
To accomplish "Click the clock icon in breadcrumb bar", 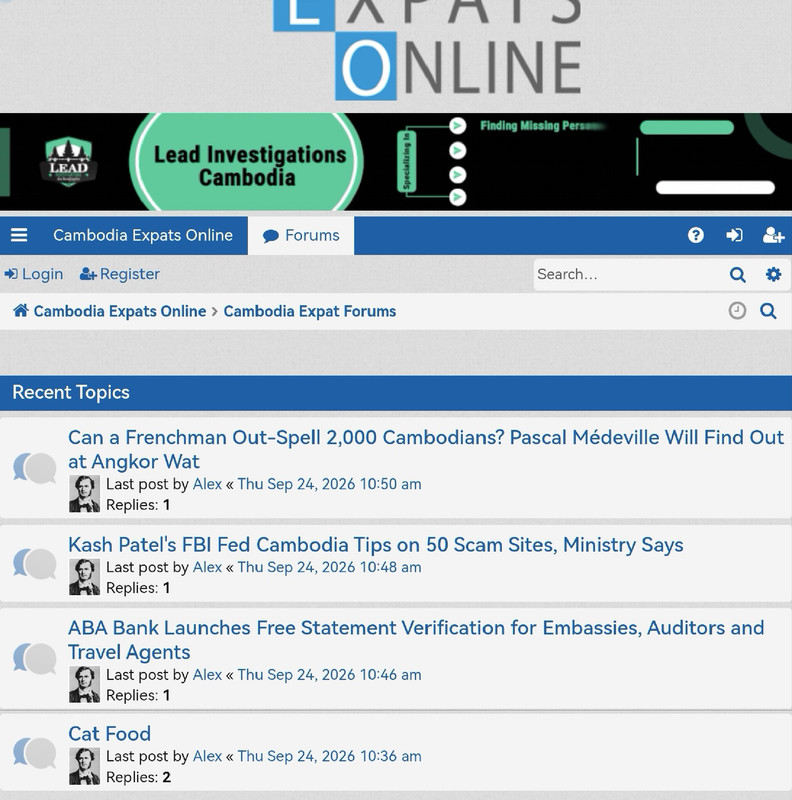I will pyautogui.click(x=737, y=311).
